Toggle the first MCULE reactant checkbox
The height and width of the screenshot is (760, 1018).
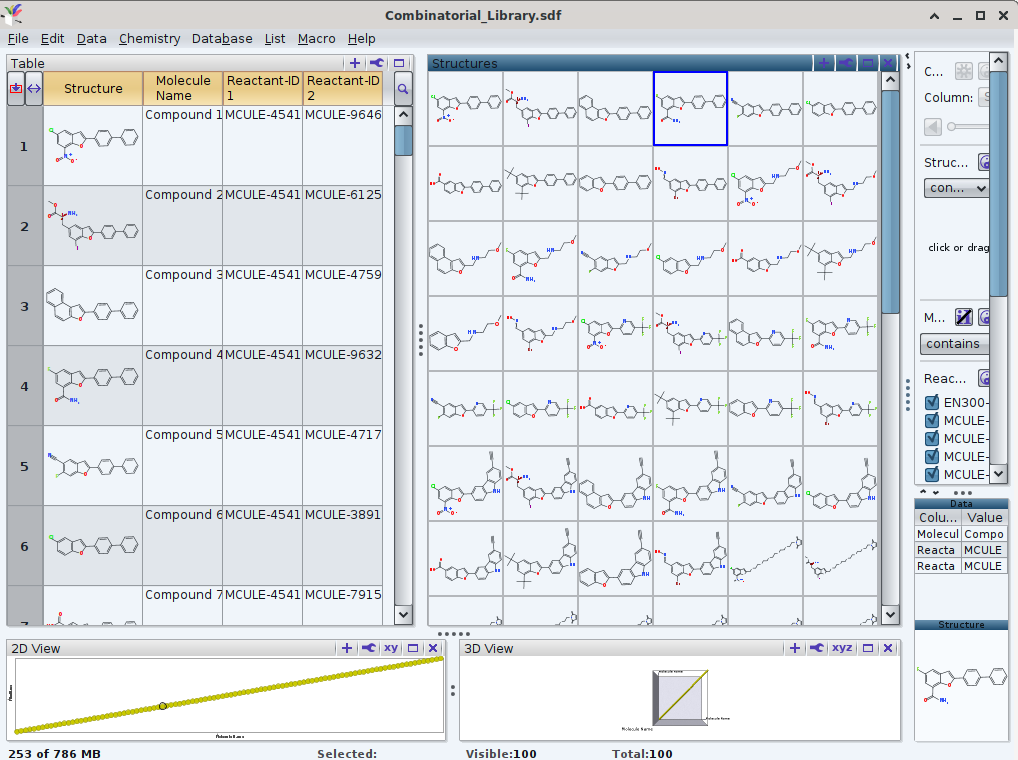(x=932, y=421)
